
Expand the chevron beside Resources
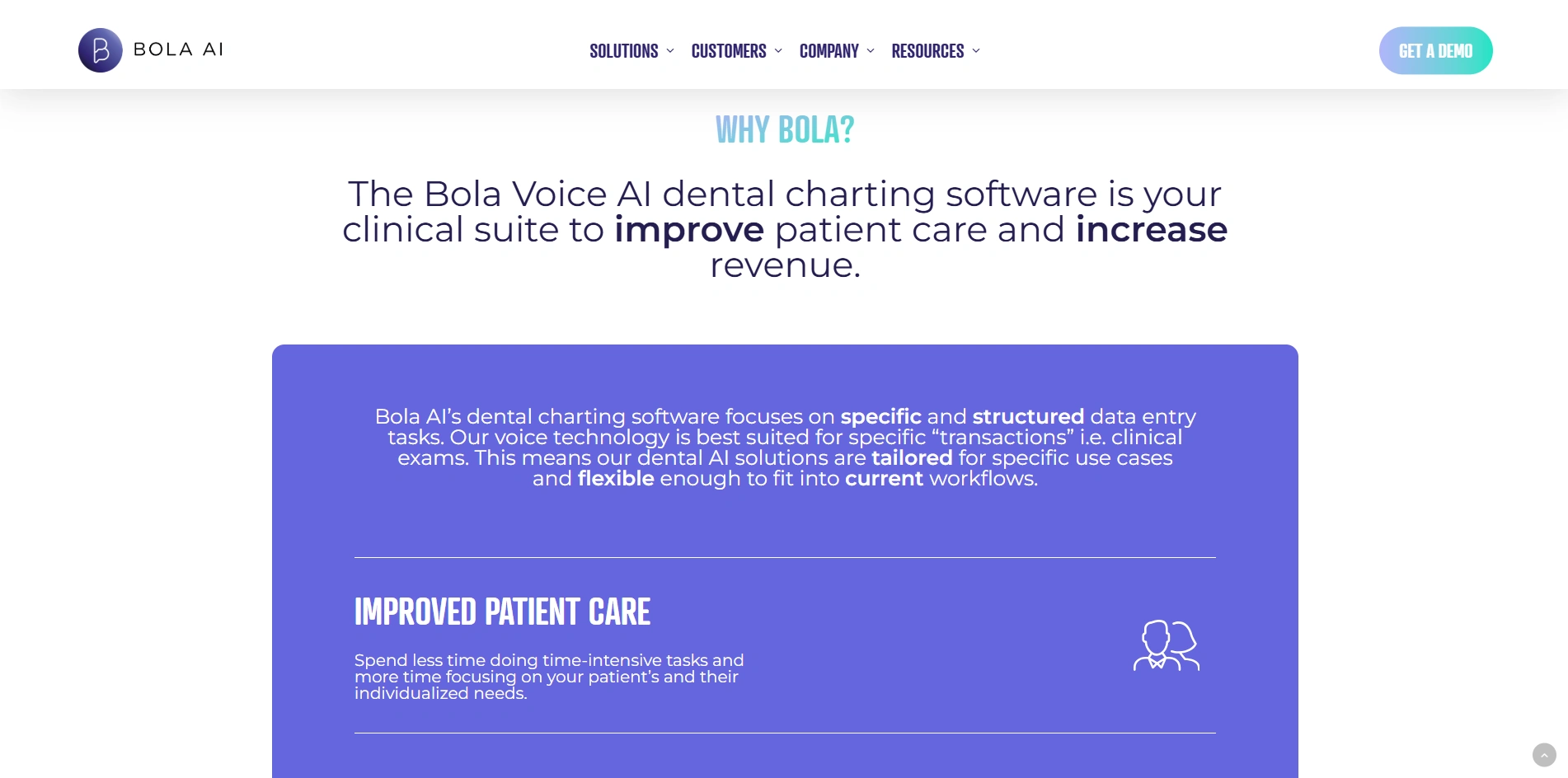point(976,51)
